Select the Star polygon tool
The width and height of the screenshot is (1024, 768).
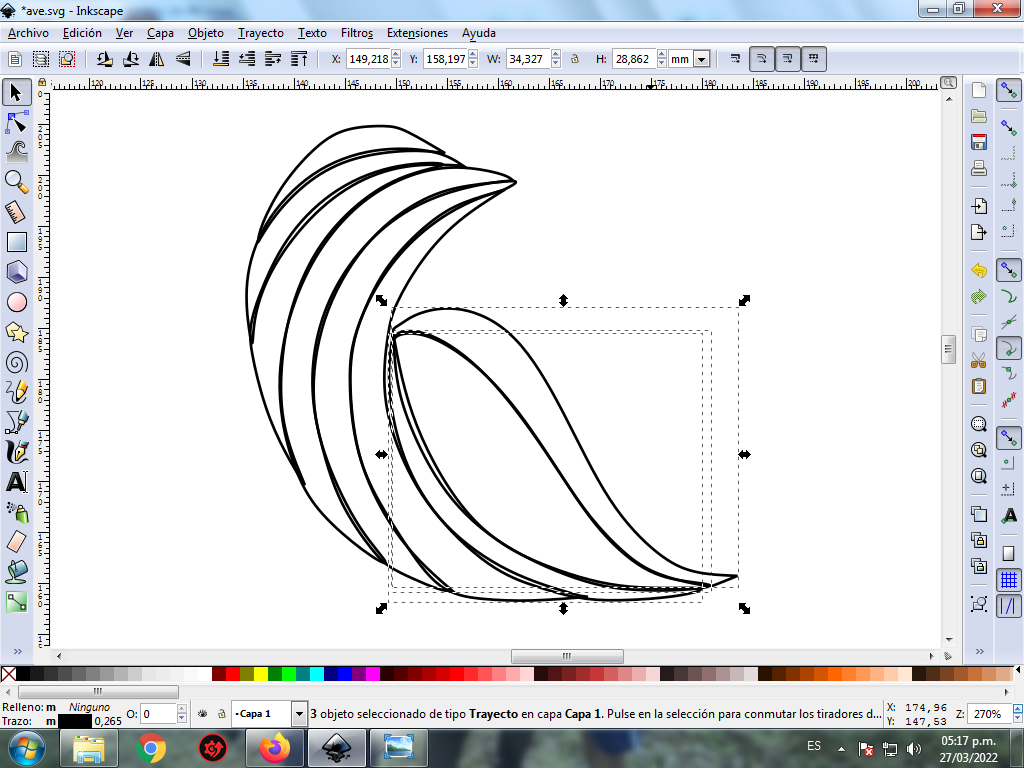[x=16, y=331]
